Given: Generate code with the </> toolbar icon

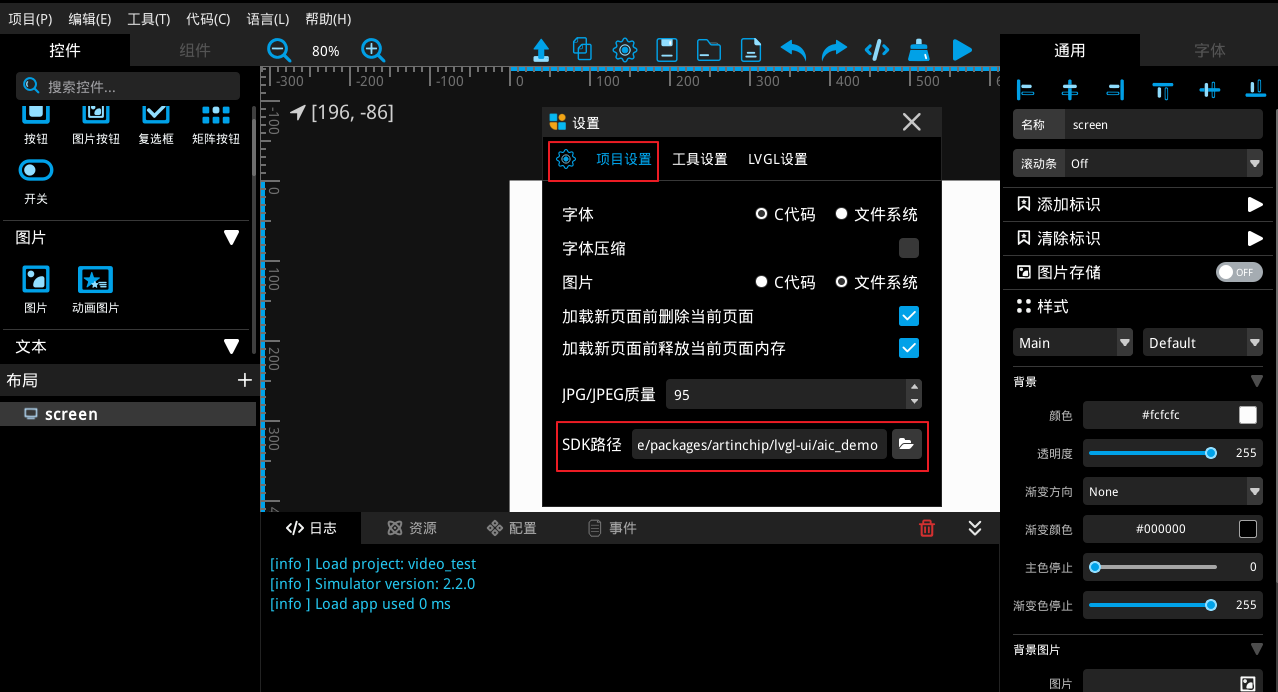Looking at the screenshot, I should [877, 49].
